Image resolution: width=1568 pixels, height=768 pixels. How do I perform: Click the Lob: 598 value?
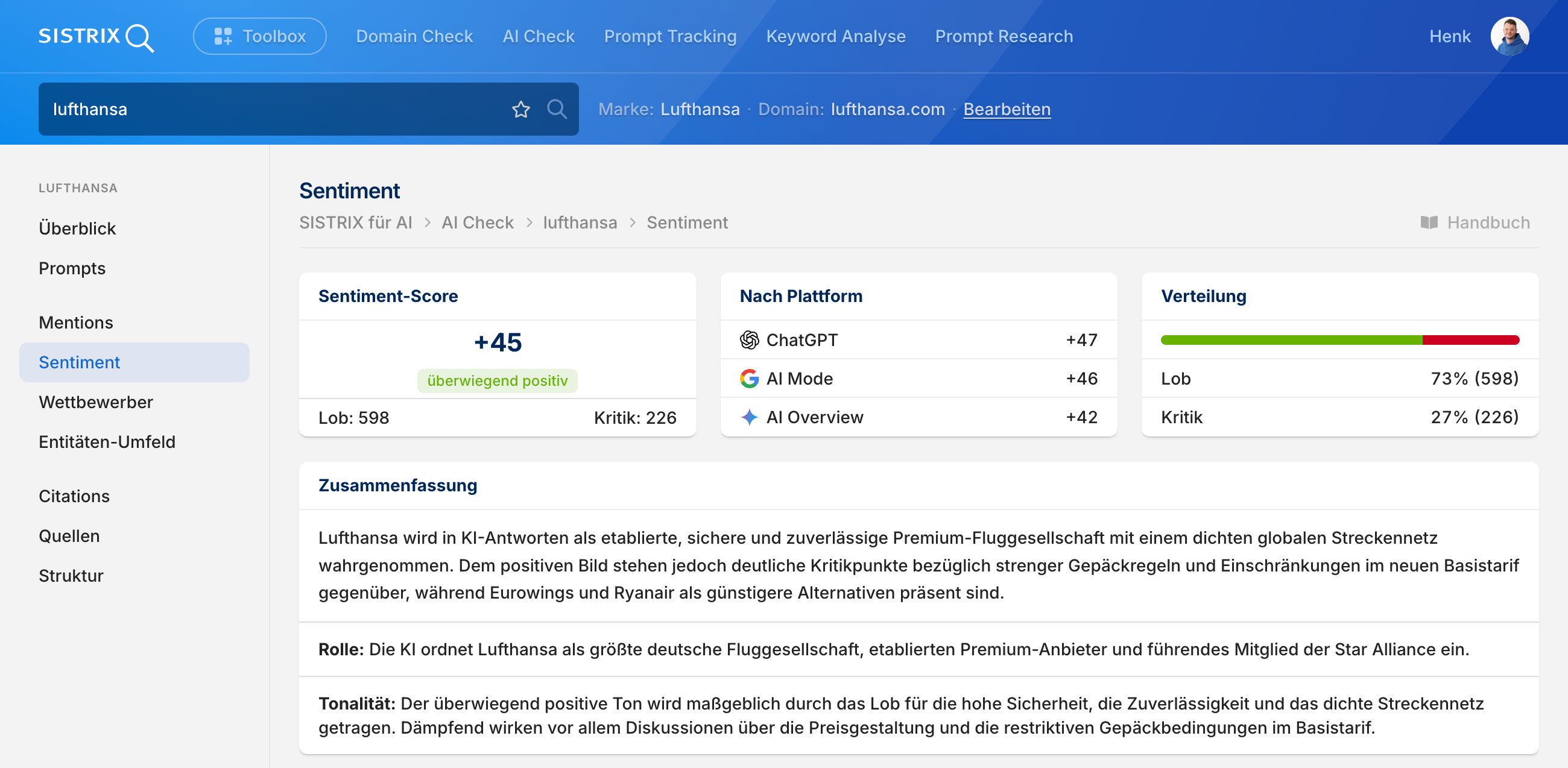tap(353, 418)
